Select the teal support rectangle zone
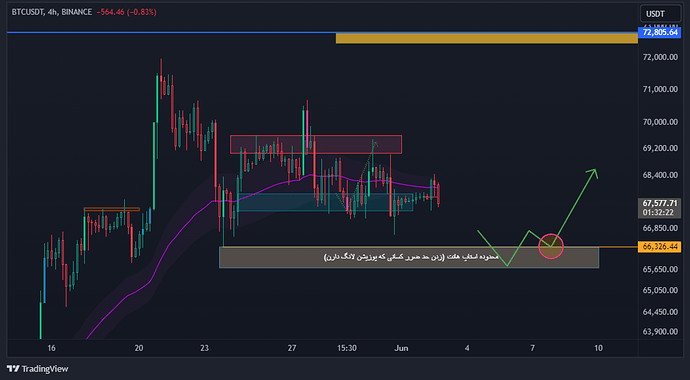 click(325, 202)
